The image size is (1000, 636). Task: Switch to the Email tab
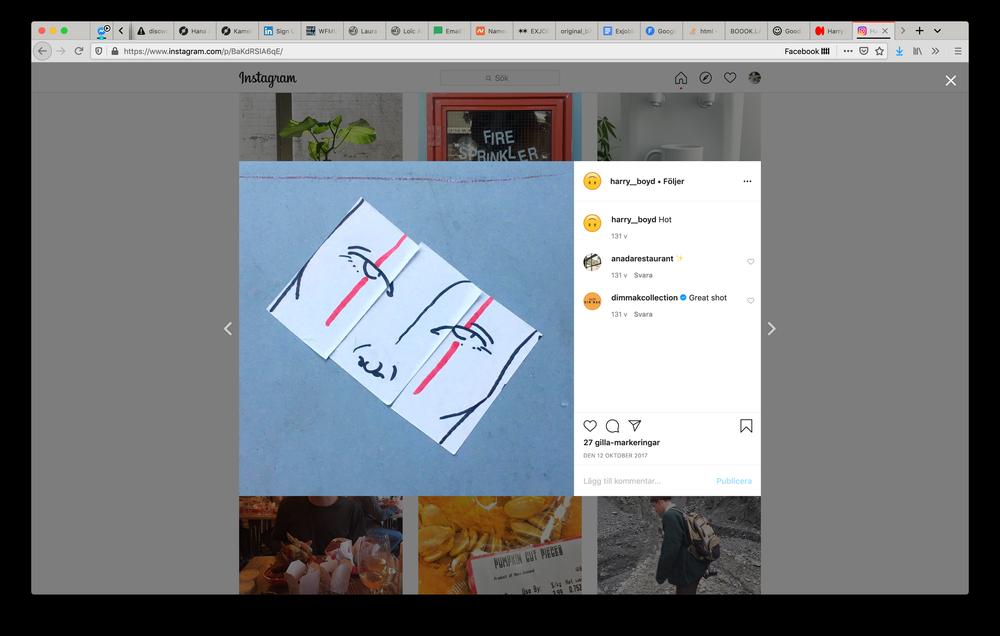pos(449,31)
